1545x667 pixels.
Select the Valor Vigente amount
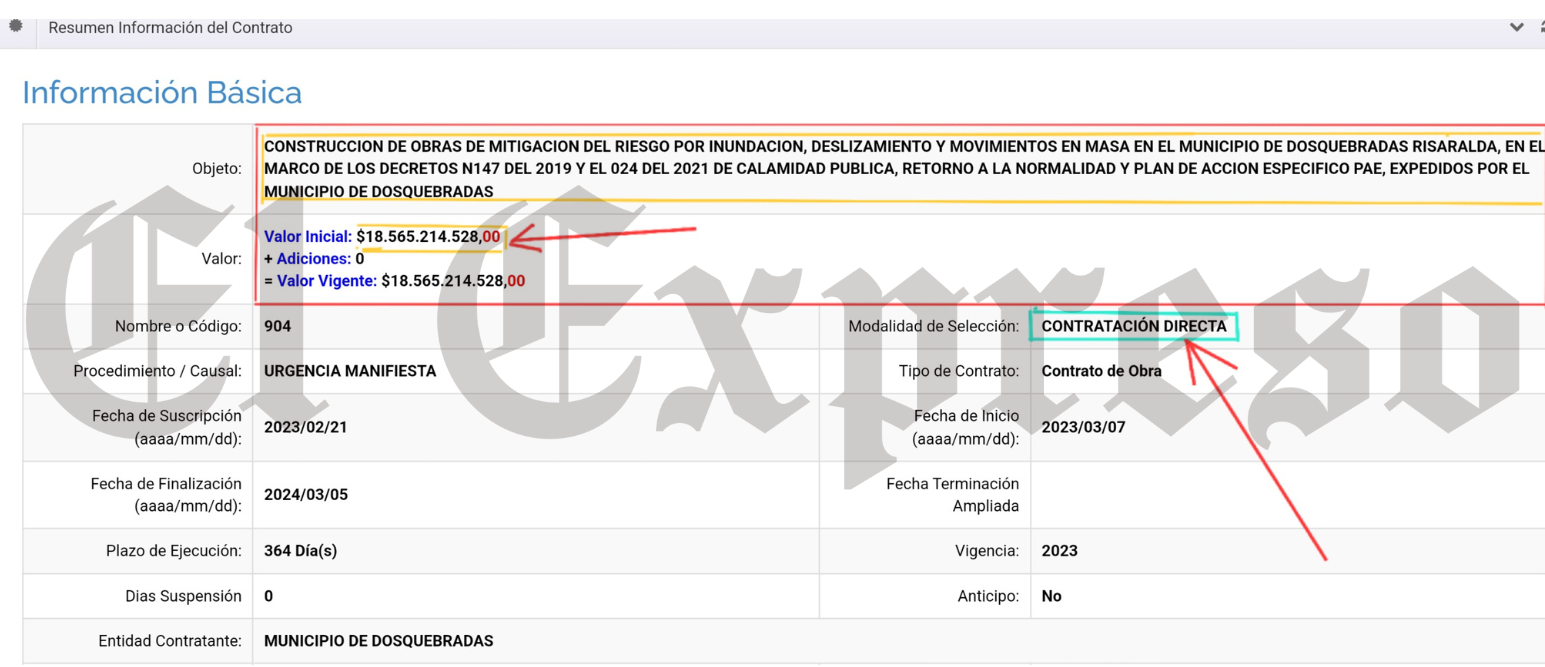coord(453,281)
